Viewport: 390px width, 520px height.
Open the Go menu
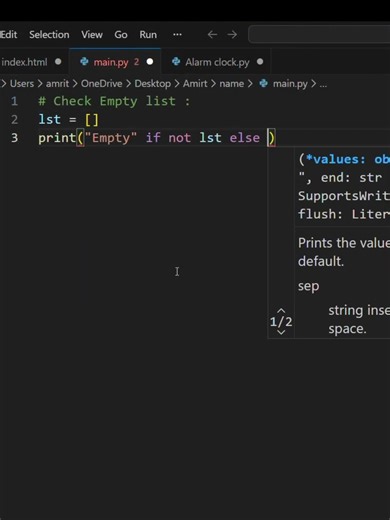121,35
